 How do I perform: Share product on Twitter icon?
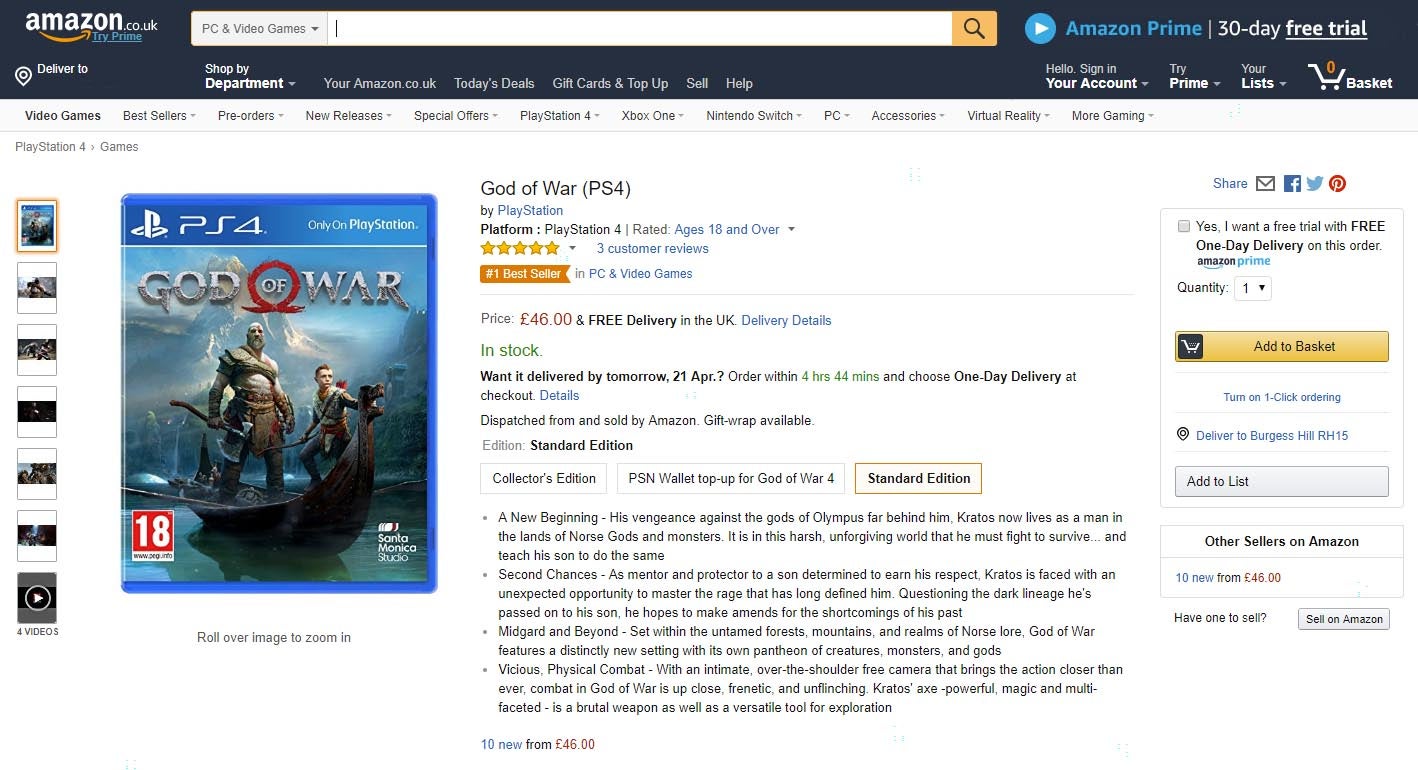1315,184
